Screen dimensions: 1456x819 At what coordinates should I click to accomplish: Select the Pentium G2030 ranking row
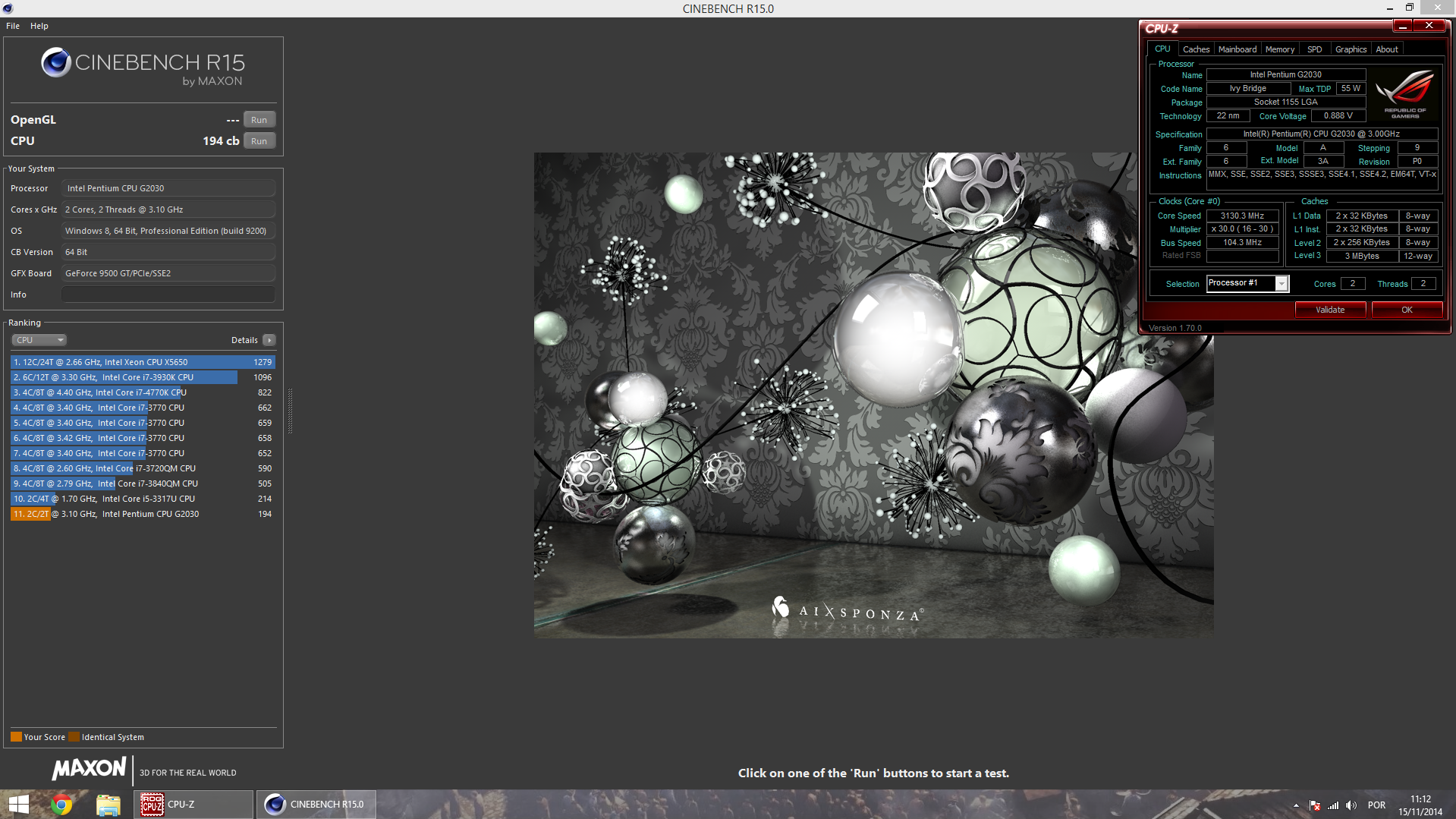pyautogui.click(x=143, y=514)
